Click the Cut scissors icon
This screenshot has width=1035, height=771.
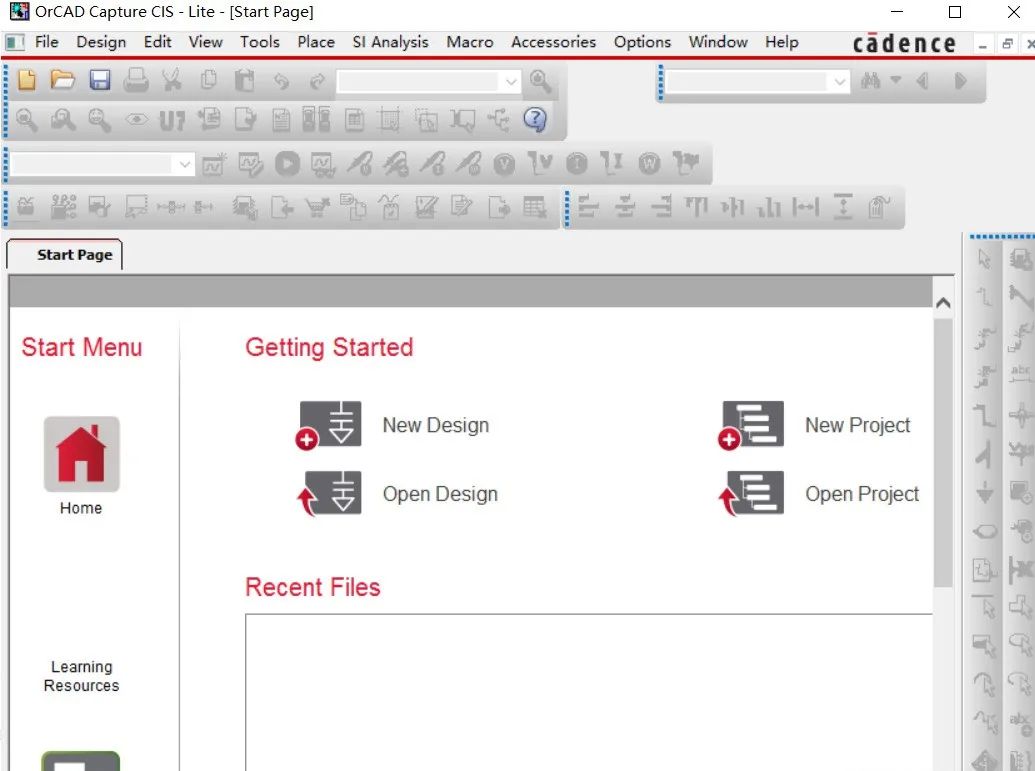(172, 81)
